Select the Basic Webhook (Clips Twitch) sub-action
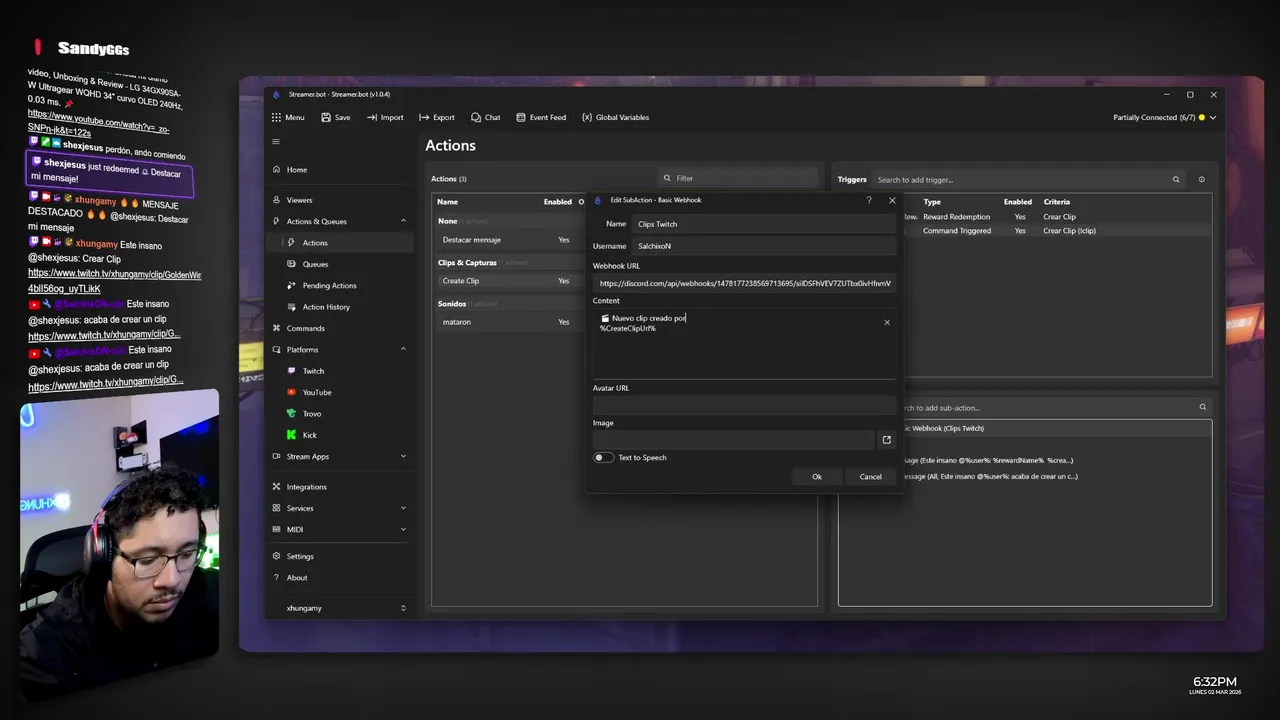The image size is (1280, 720). pyautogui.click(x=1058, y=428)
